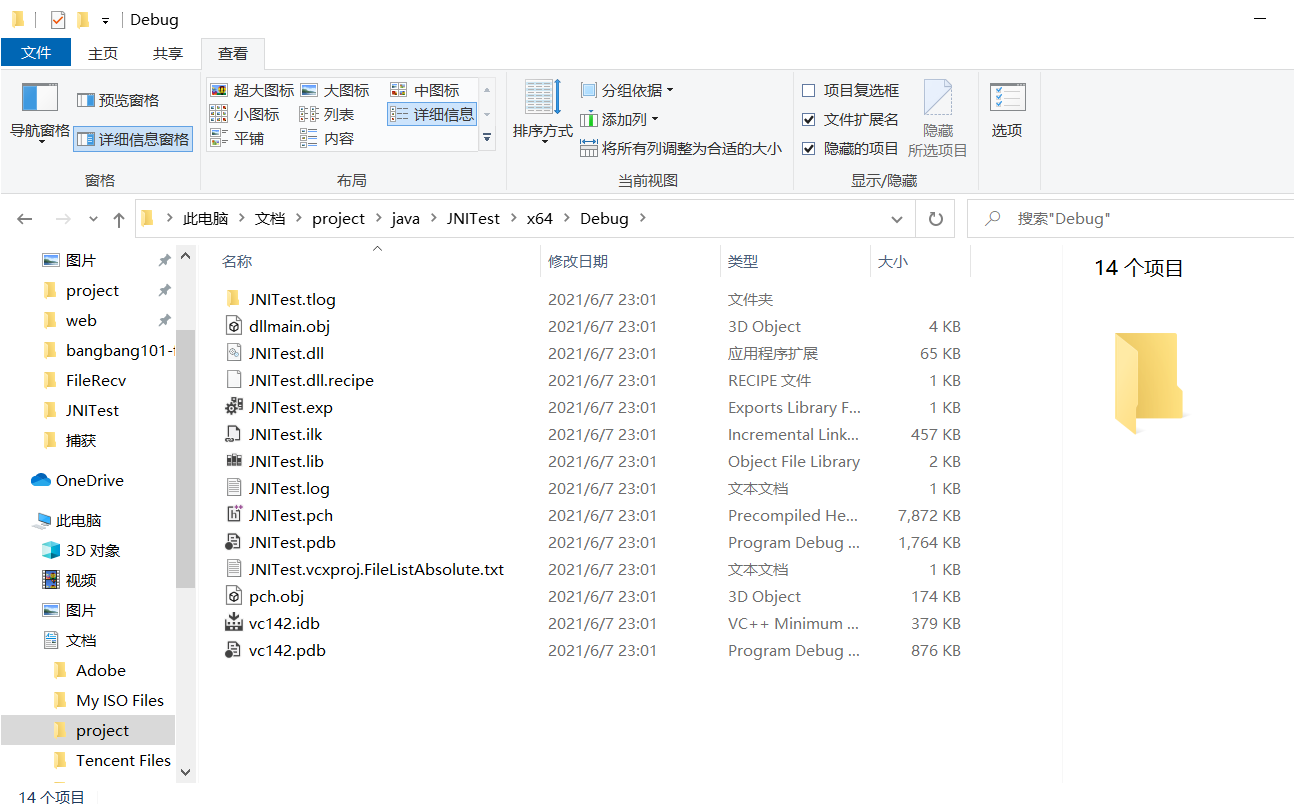Select medium icons (中图标) layout
Image resolution: width=1294 pixels, height=812 pixels.
coord(425,90)
